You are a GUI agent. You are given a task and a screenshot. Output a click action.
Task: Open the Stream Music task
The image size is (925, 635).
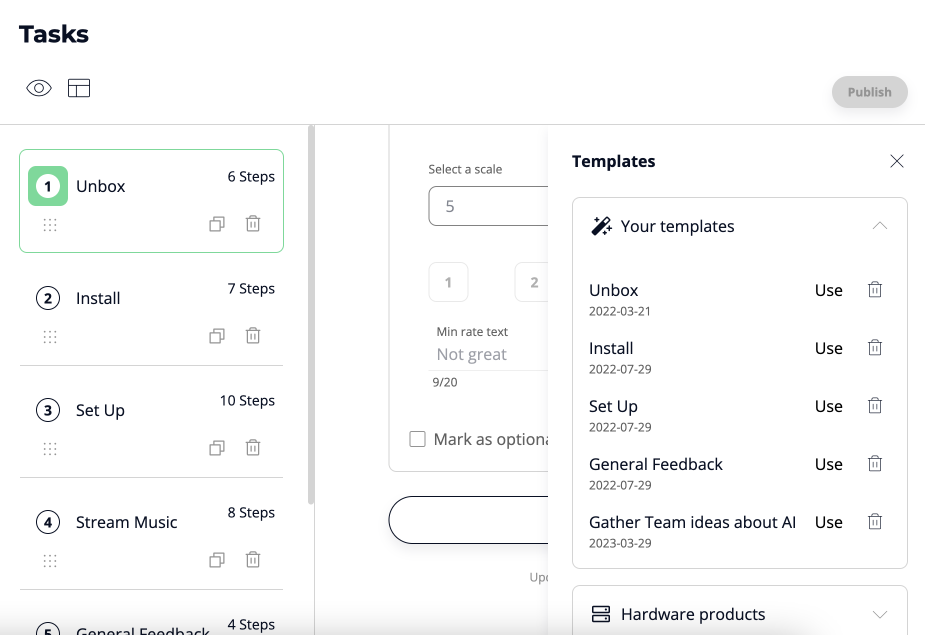tap(126, 522)
